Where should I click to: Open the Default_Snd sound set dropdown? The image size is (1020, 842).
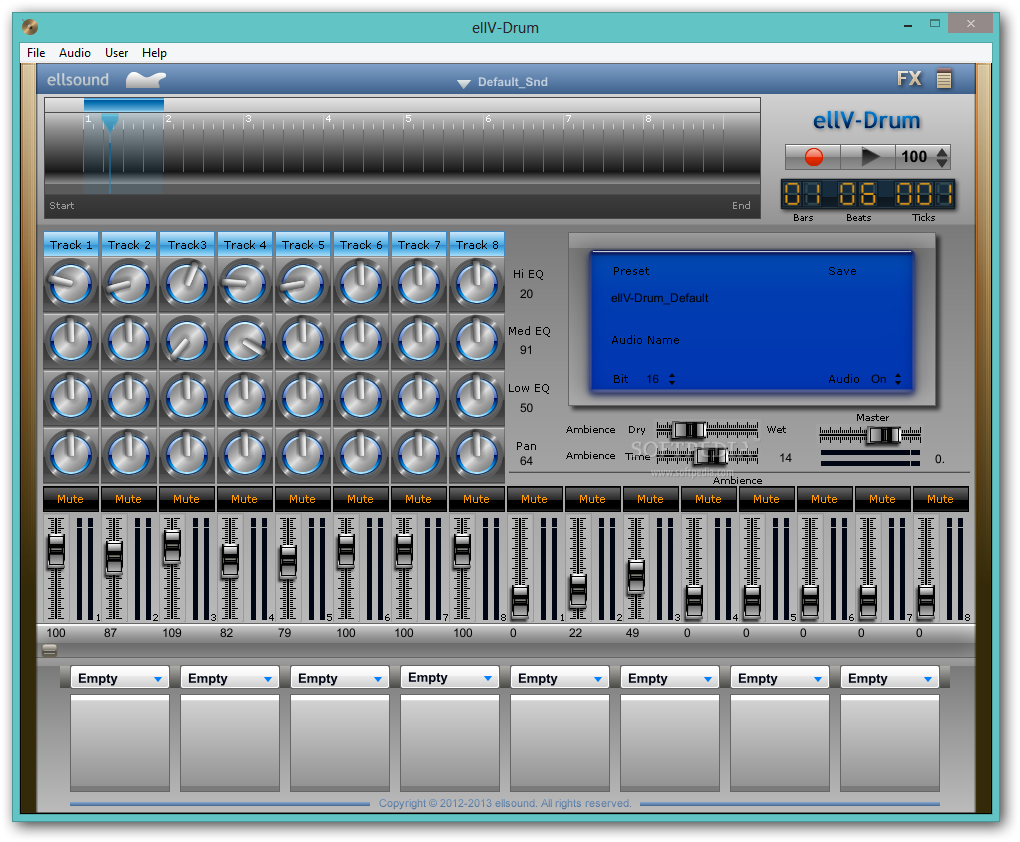[503, 82]
